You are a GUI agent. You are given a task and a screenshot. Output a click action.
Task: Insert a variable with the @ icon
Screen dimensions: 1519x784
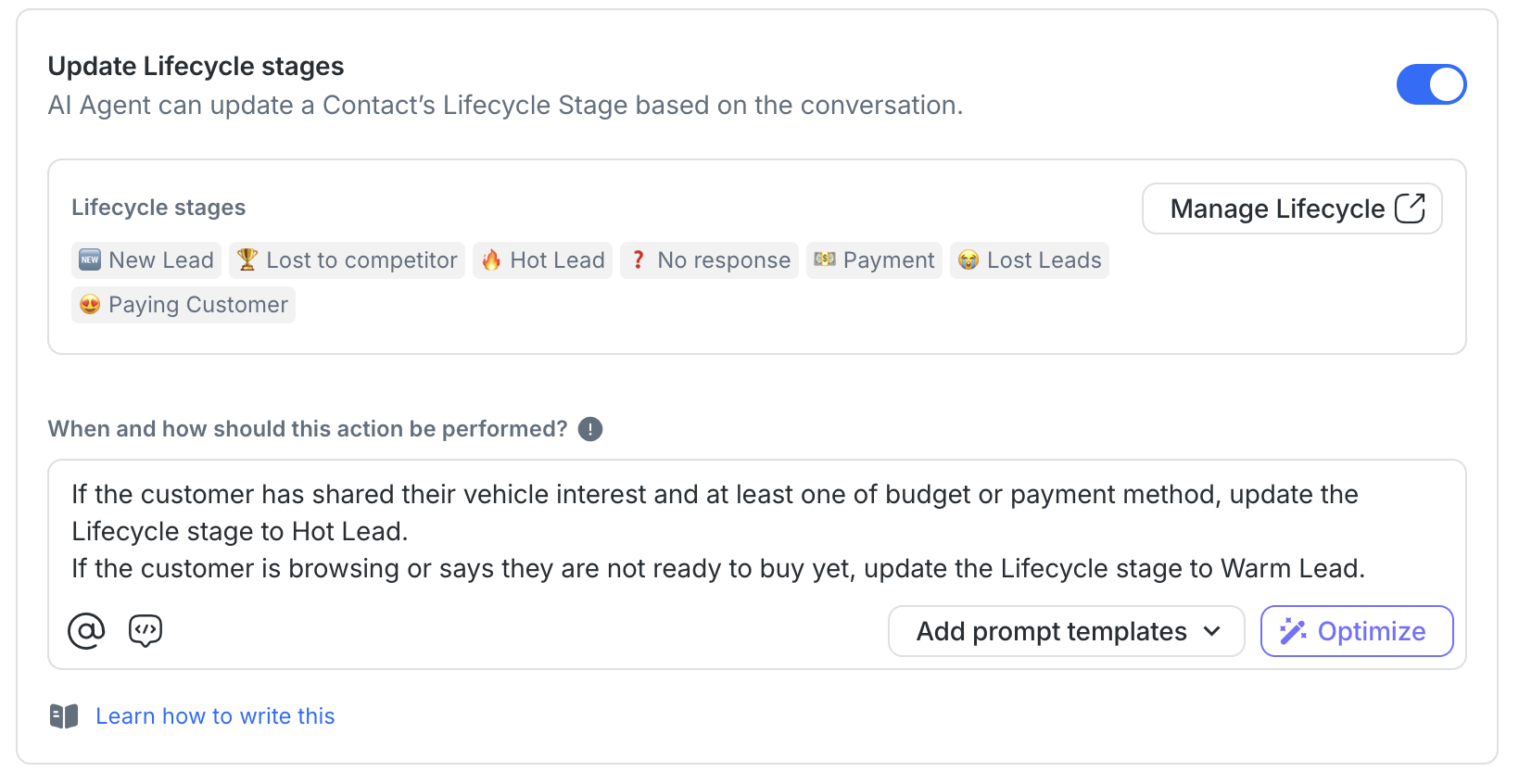click(x=86, y=631)
